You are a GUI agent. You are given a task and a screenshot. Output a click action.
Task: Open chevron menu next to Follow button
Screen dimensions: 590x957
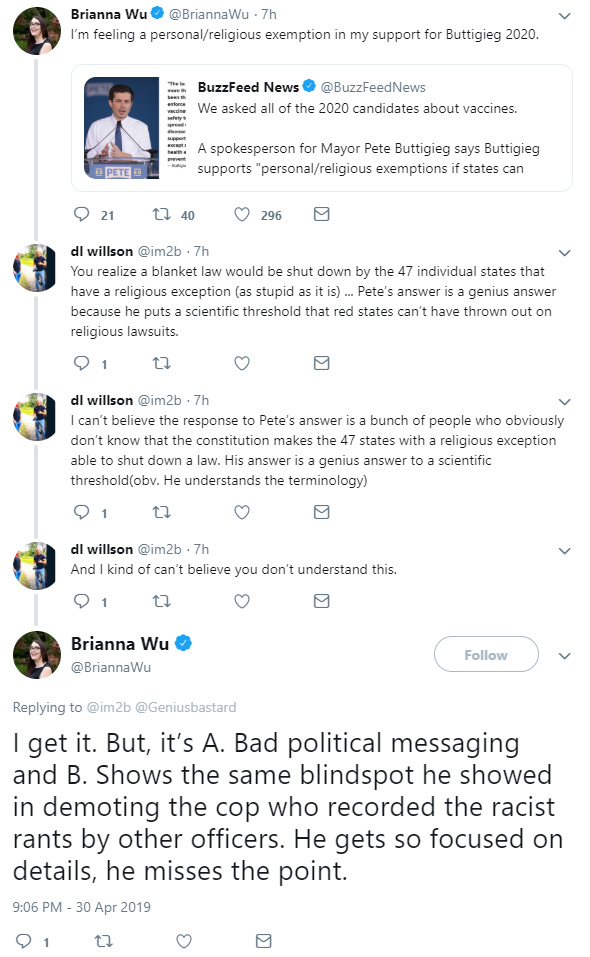point(565,655)
